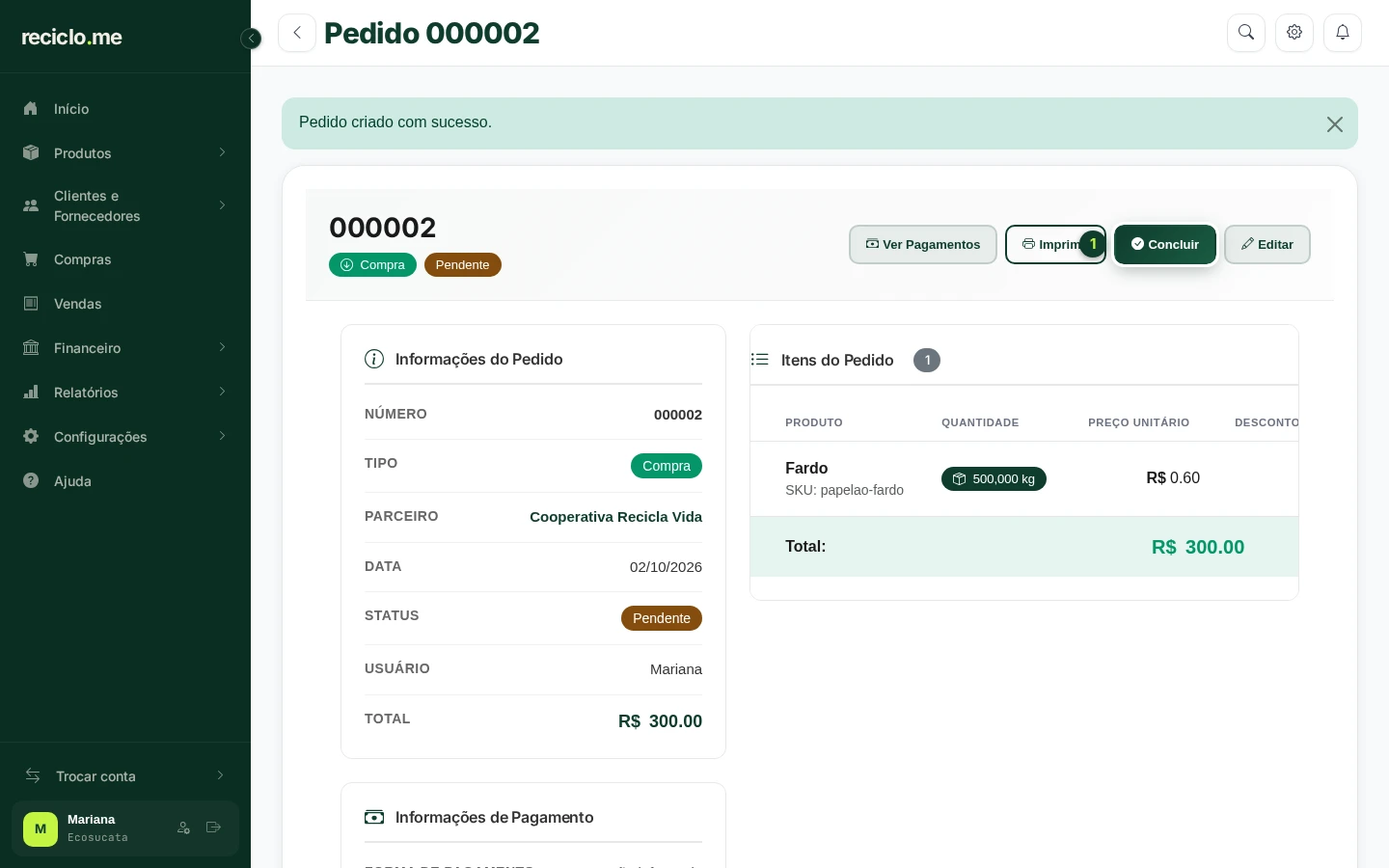Expand the Configurações submenu chevron

[222, 437]
